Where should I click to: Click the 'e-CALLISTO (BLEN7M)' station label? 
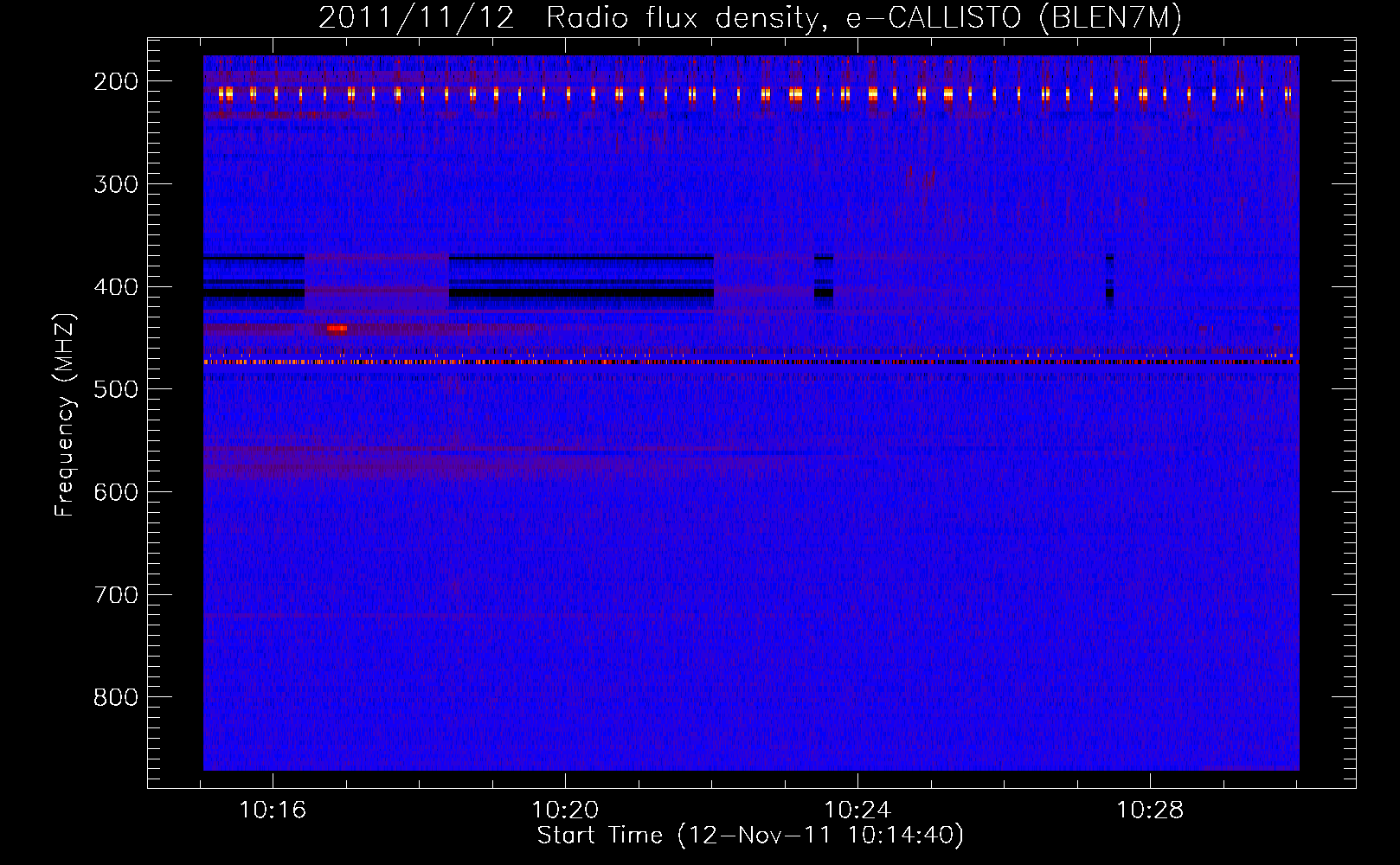1014,18
